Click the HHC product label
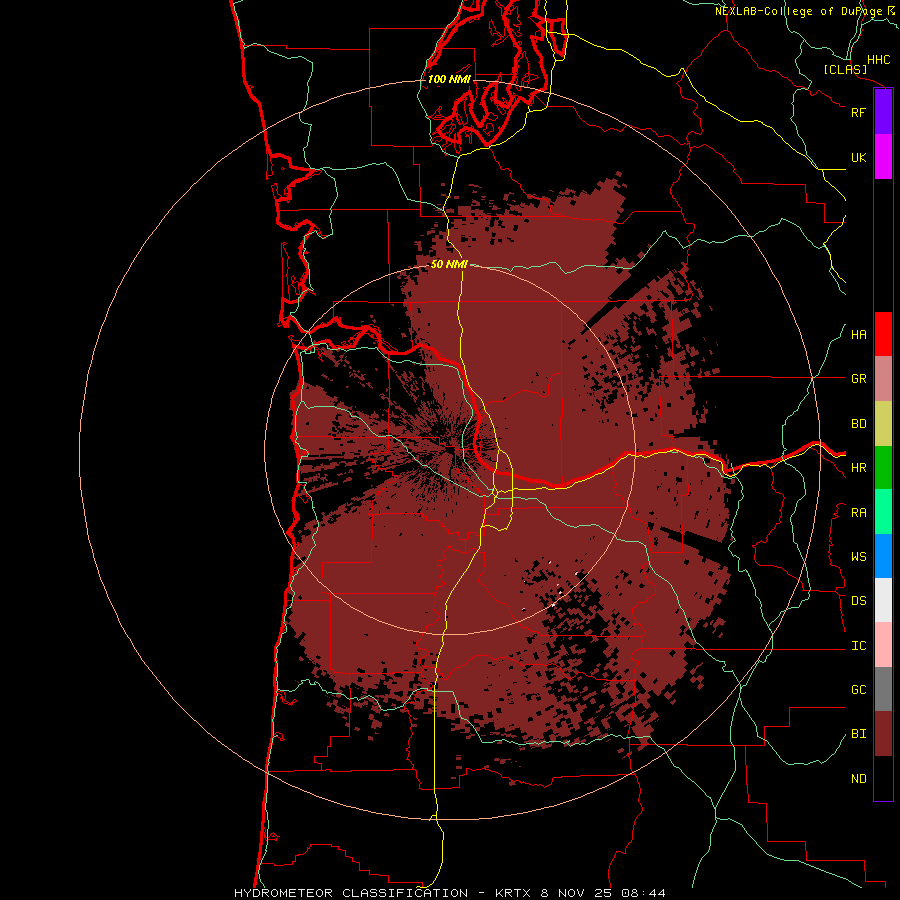This screenshot has width=900, height=900. point(878,60)
